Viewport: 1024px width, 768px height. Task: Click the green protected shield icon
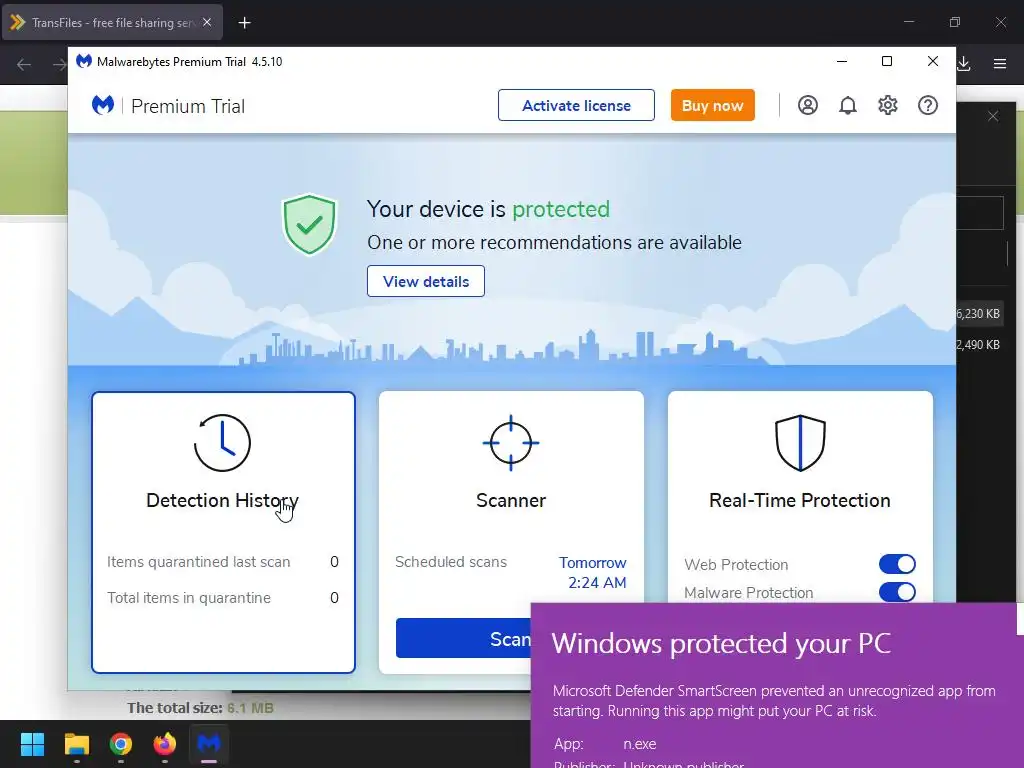click(x=309, y=224)
